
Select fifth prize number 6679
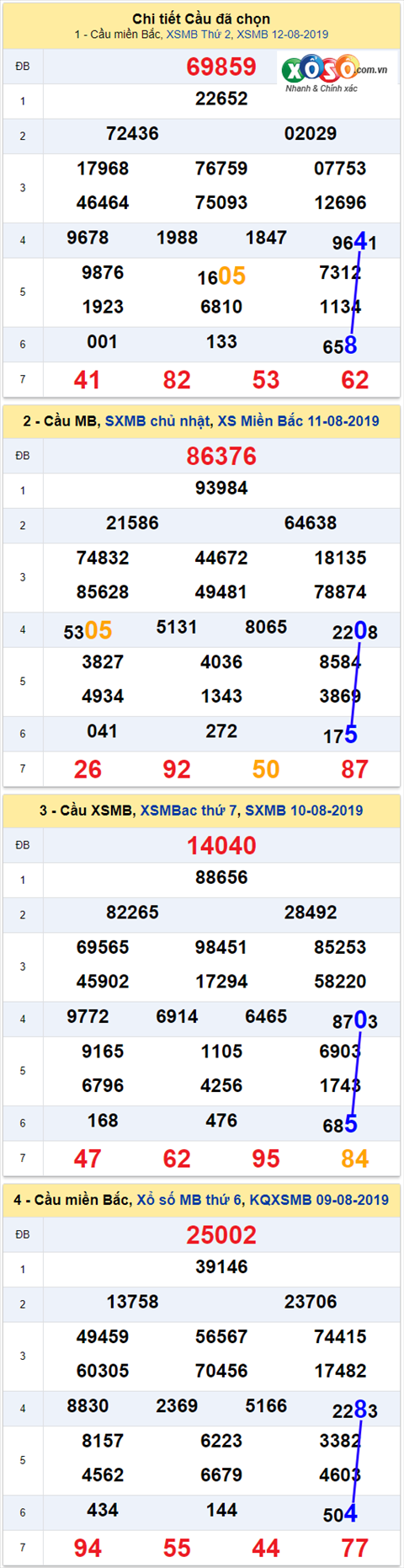pos(221,1475)
